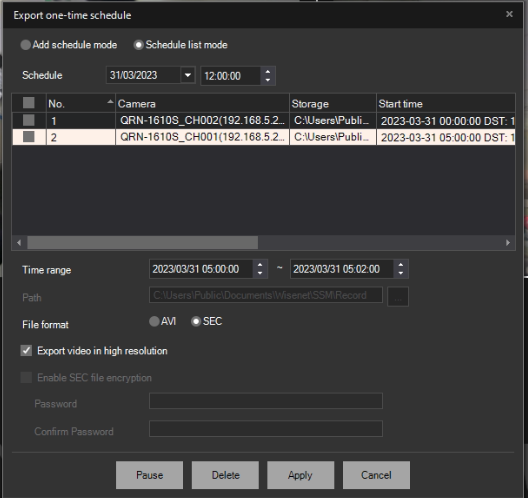Click the start time range spinner

(260, 269)
